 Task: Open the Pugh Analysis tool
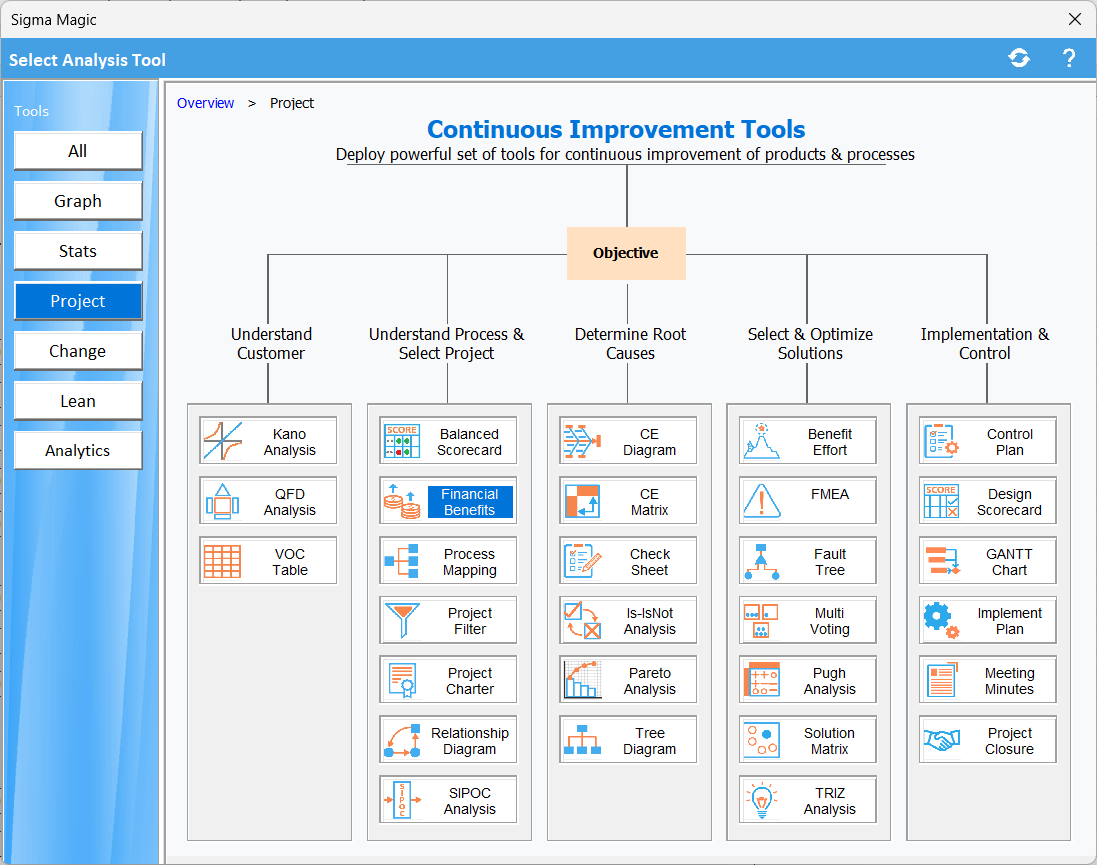coord(829,681)
